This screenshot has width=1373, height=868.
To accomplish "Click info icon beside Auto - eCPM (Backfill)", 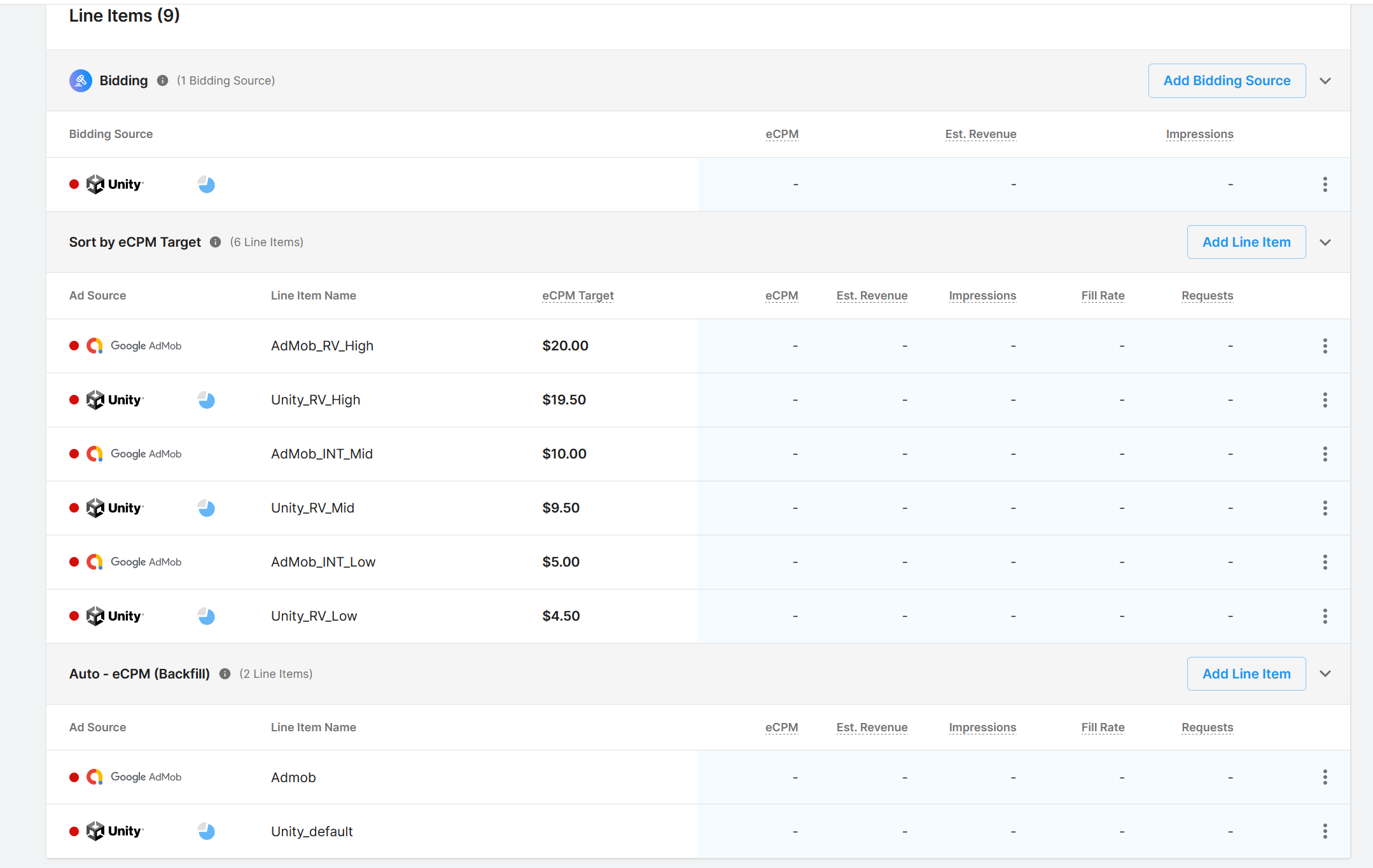I will [x=225, y=674].
